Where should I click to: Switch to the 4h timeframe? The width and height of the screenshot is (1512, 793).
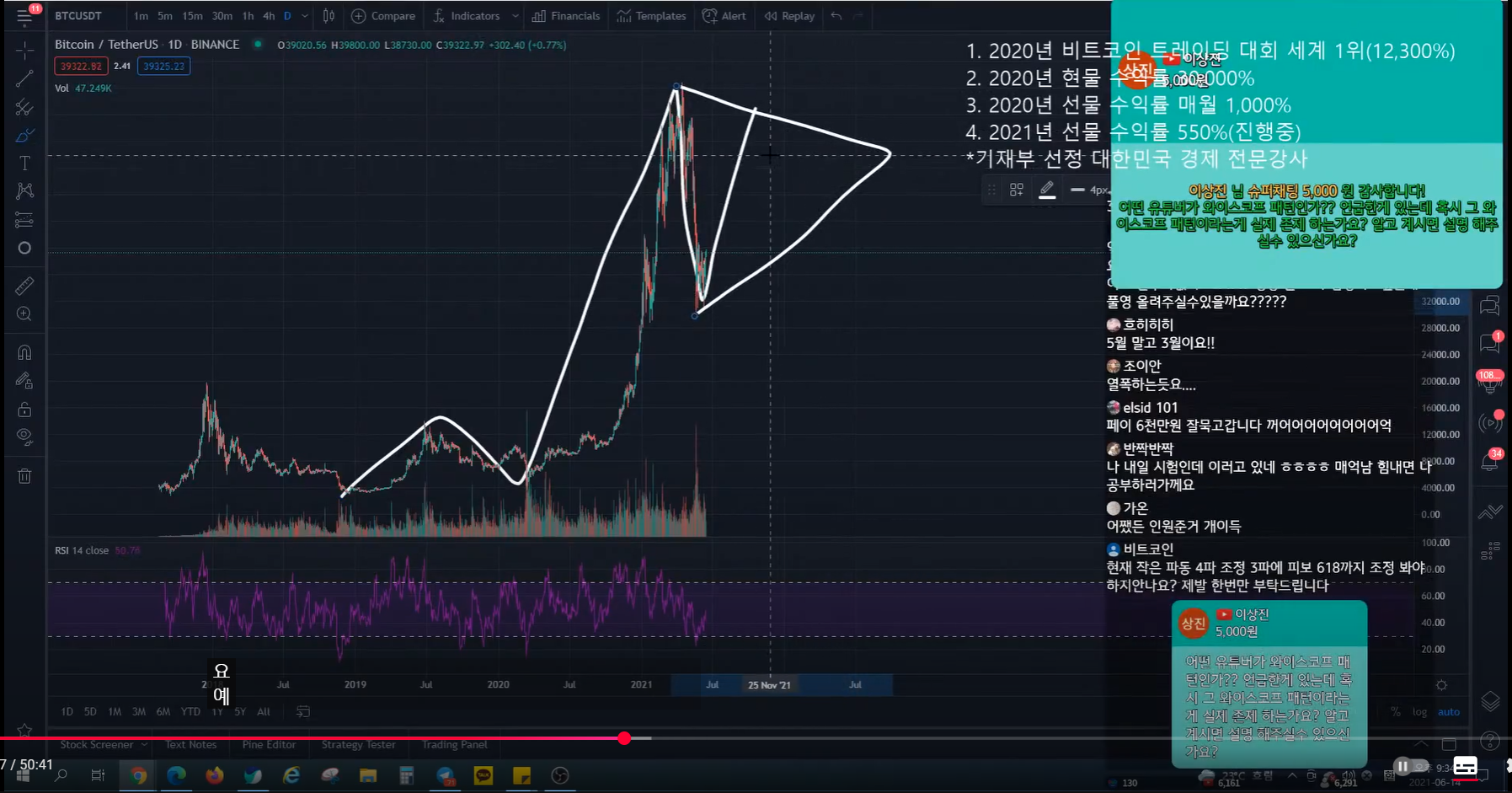pos(269,16)
